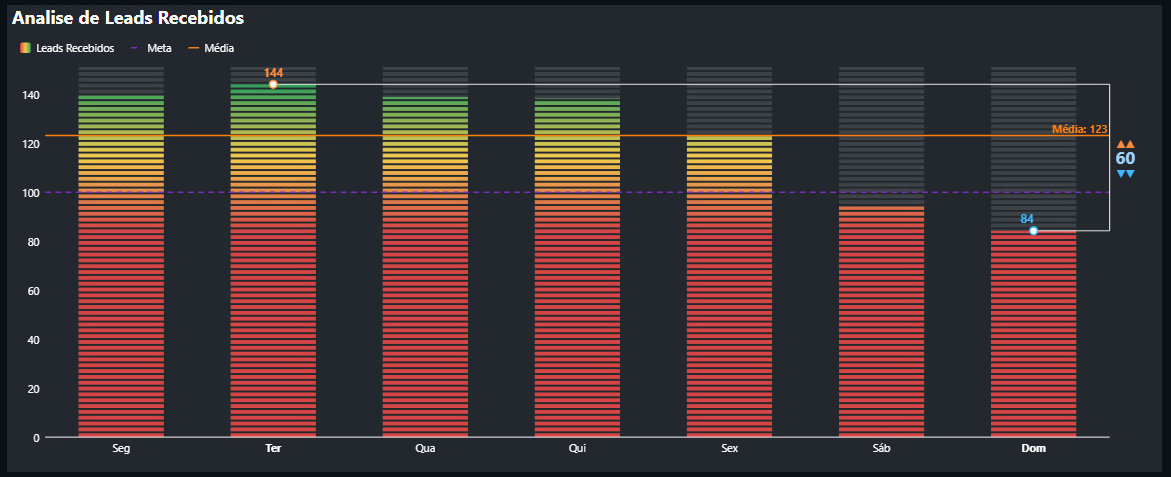Click the Sáb bar

(x=881, y=322)
